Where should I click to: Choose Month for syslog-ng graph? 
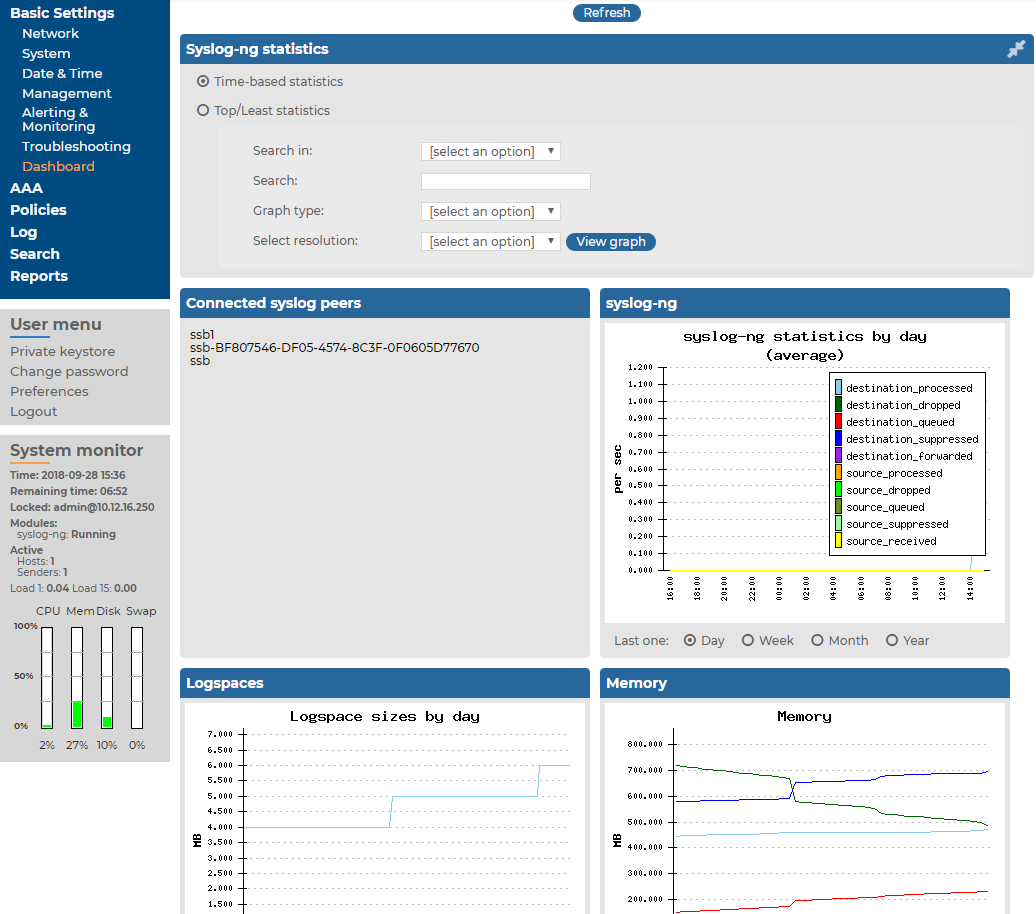click(x=817, y=640)
